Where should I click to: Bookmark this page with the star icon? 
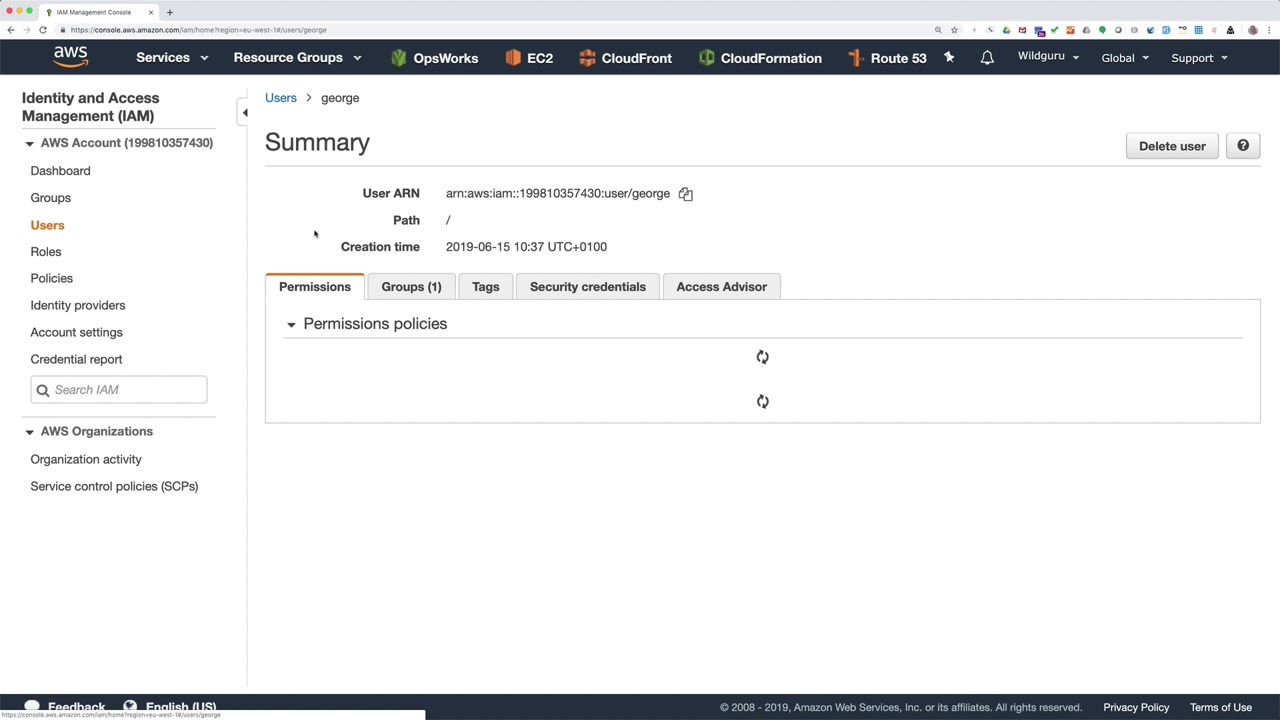coord(954,30)
